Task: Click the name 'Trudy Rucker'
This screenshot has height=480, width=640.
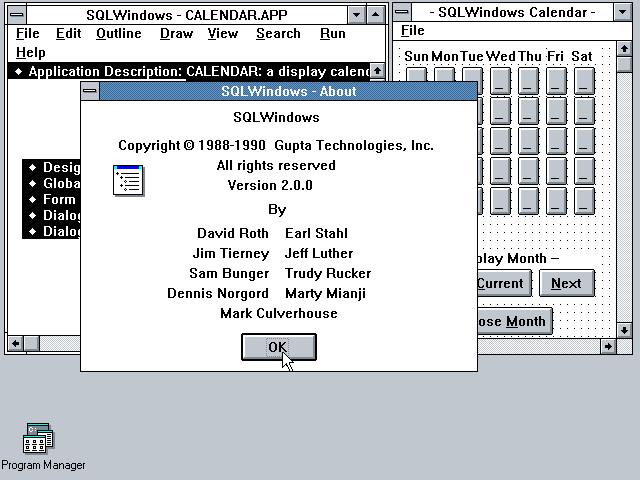Action: [x=328, y=273]
